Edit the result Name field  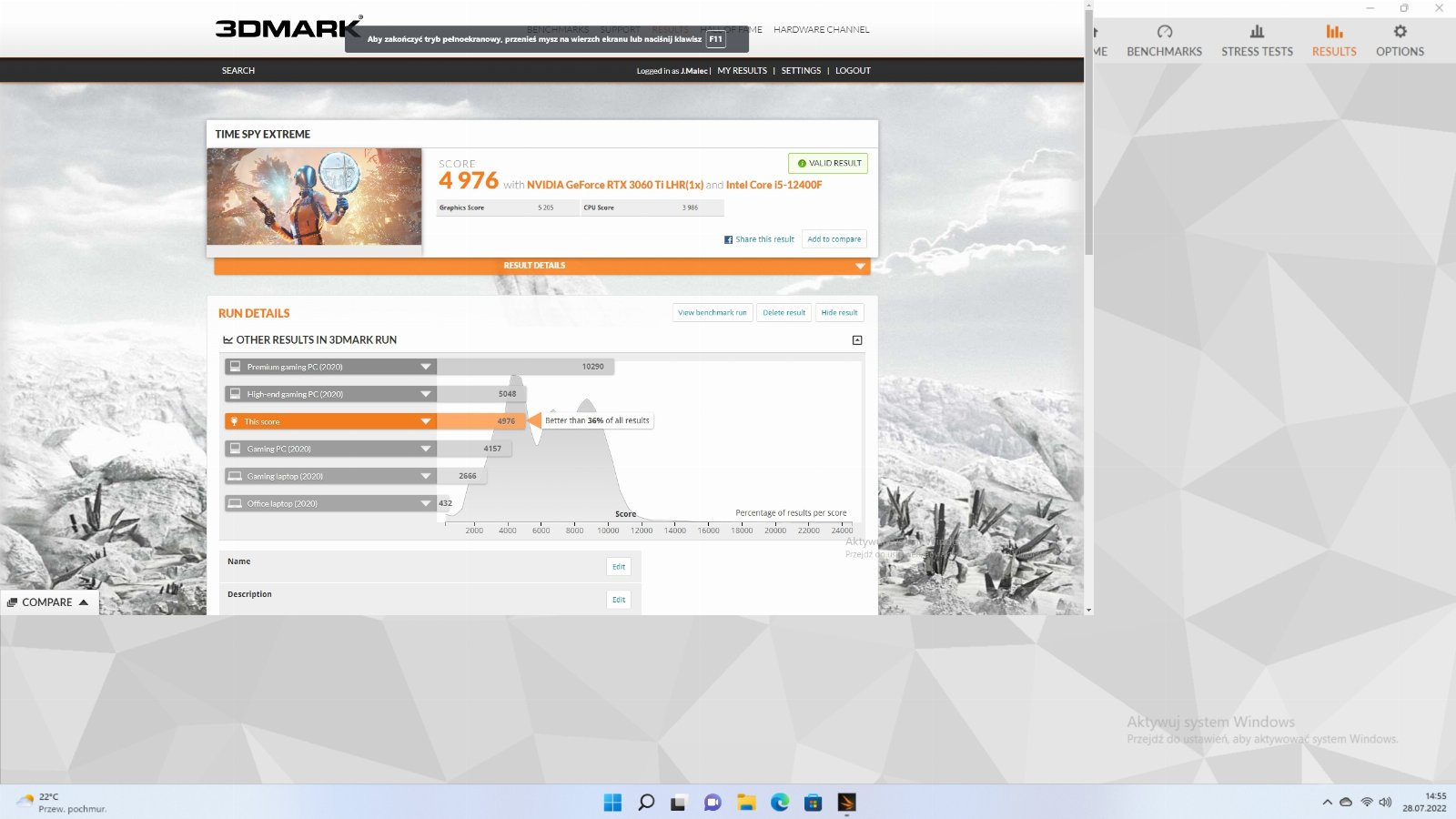coord(619,567)
